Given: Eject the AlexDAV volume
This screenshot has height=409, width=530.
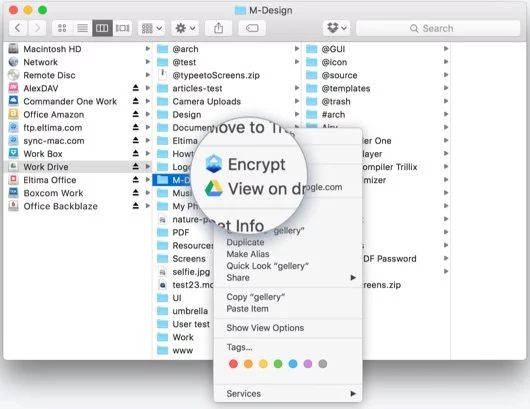Looking at the screenshot, I should pos(136,88).
